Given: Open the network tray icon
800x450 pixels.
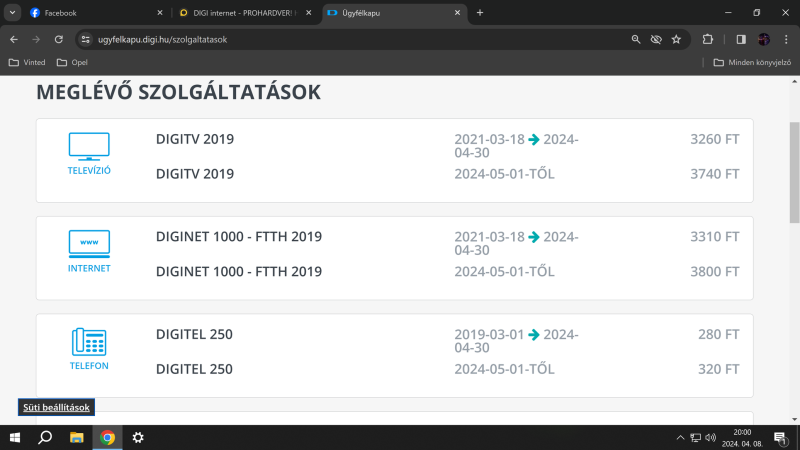Looking at the screenshot, I should pyautogui.click(x=695, y=437).
